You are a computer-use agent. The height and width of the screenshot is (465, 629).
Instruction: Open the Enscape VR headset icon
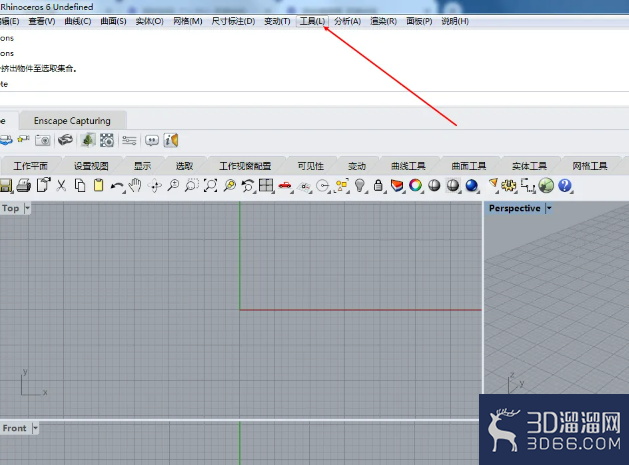pyautogui.click(x=65, y=140)
